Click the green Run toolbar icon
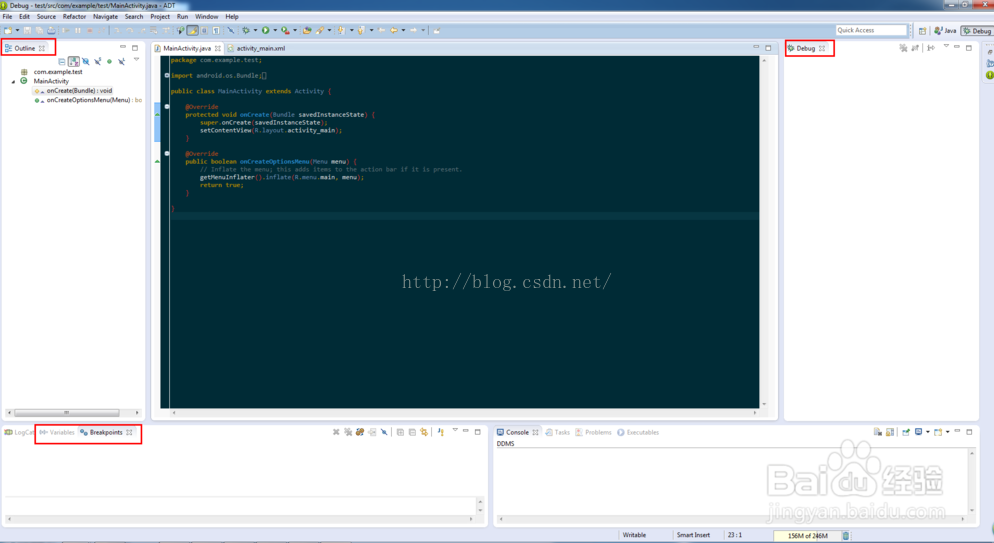The width and height of the screenshot is (994, 543). [x=265, y=30]
